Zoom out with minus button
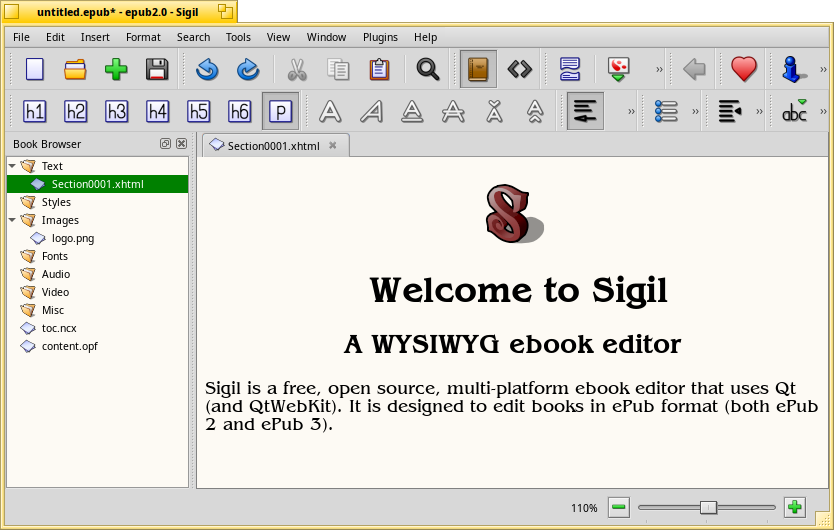Image resolution: width=834 pixels, height=530 pixels. [x=619, y=507]
